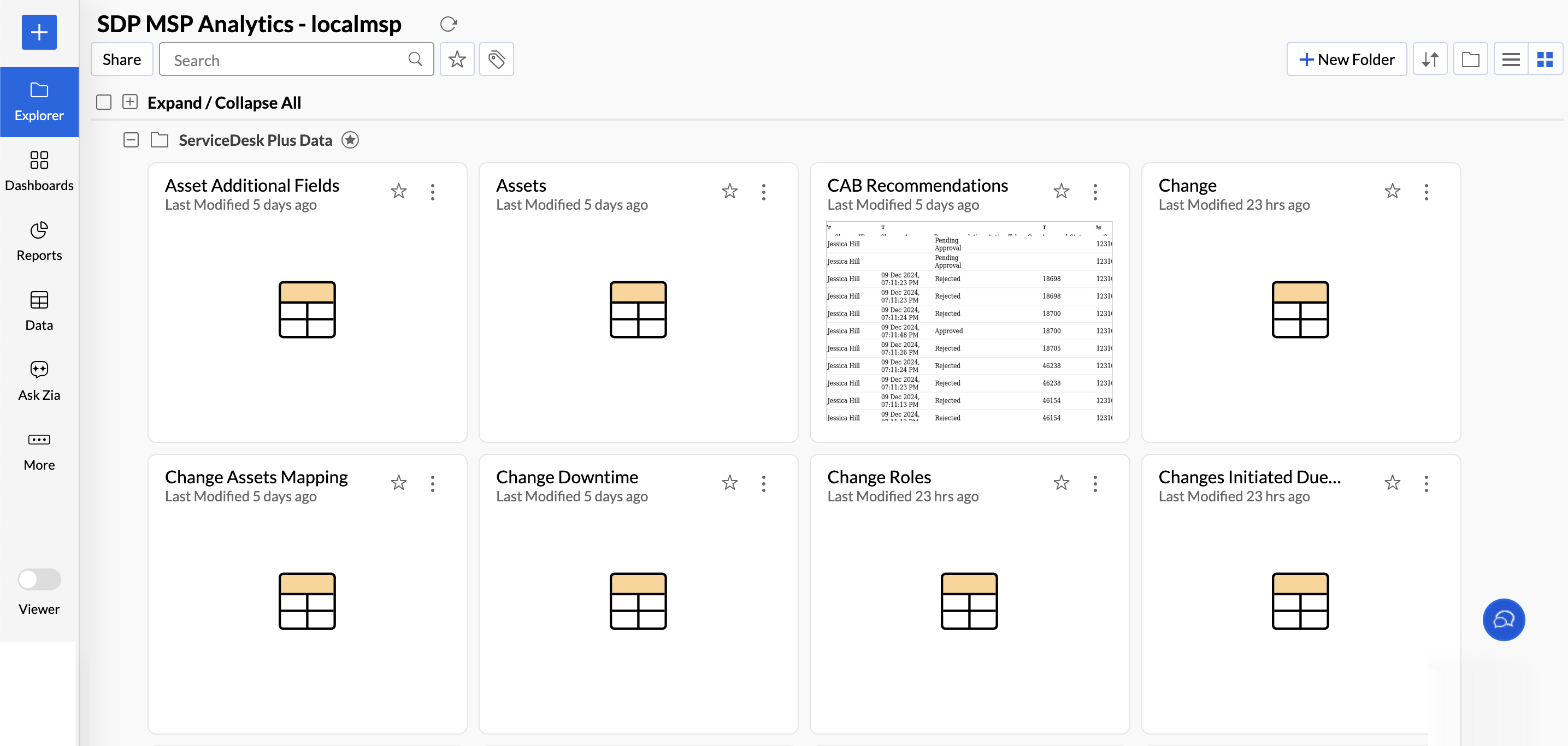The width and height of the screenshot is (1568, 746).
Task: Click the tag icon in toolbar
Action: click(x=496, y=60)
